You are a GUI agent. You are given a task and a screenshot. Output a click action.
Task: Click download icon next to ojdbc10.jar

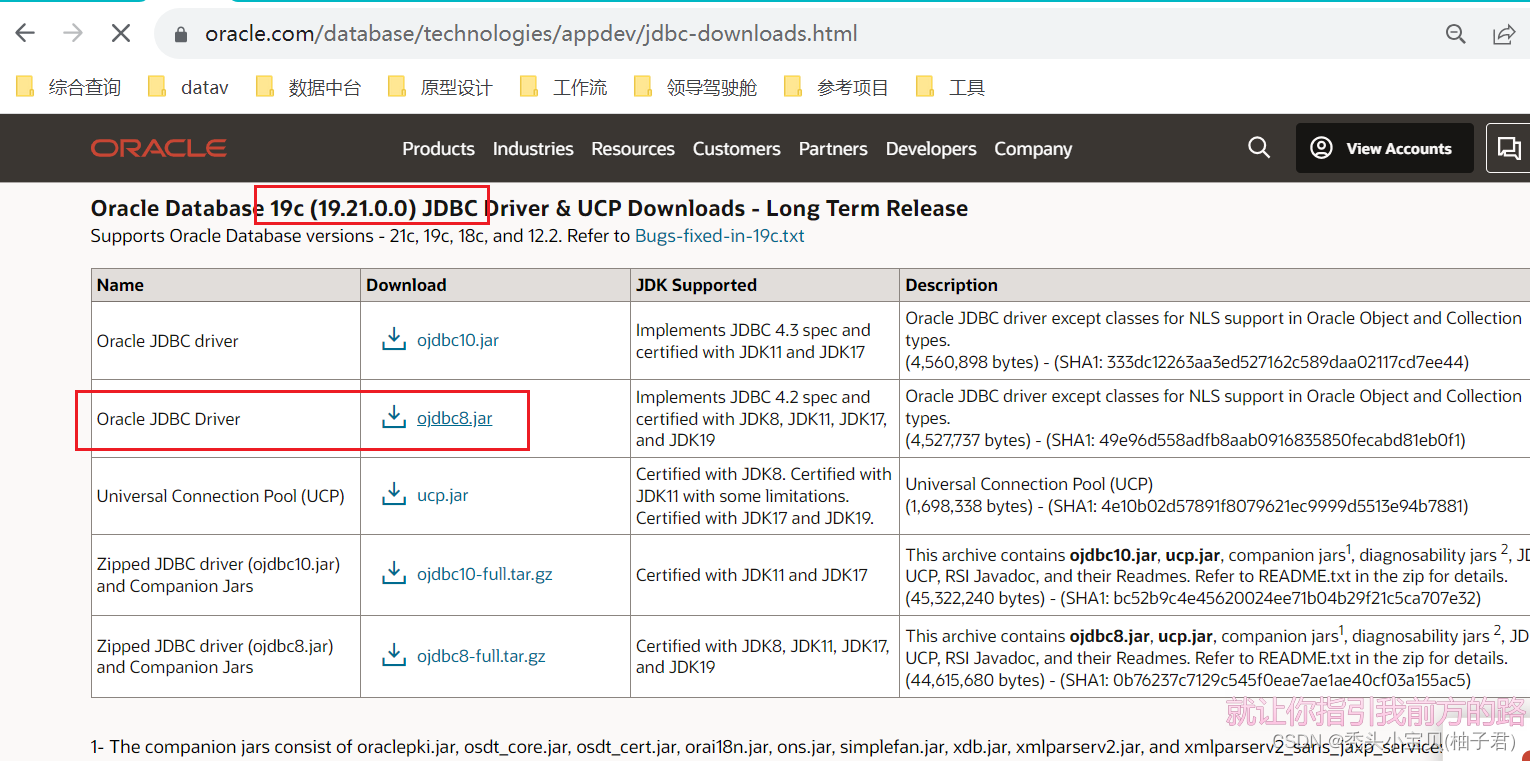(394, 339)
